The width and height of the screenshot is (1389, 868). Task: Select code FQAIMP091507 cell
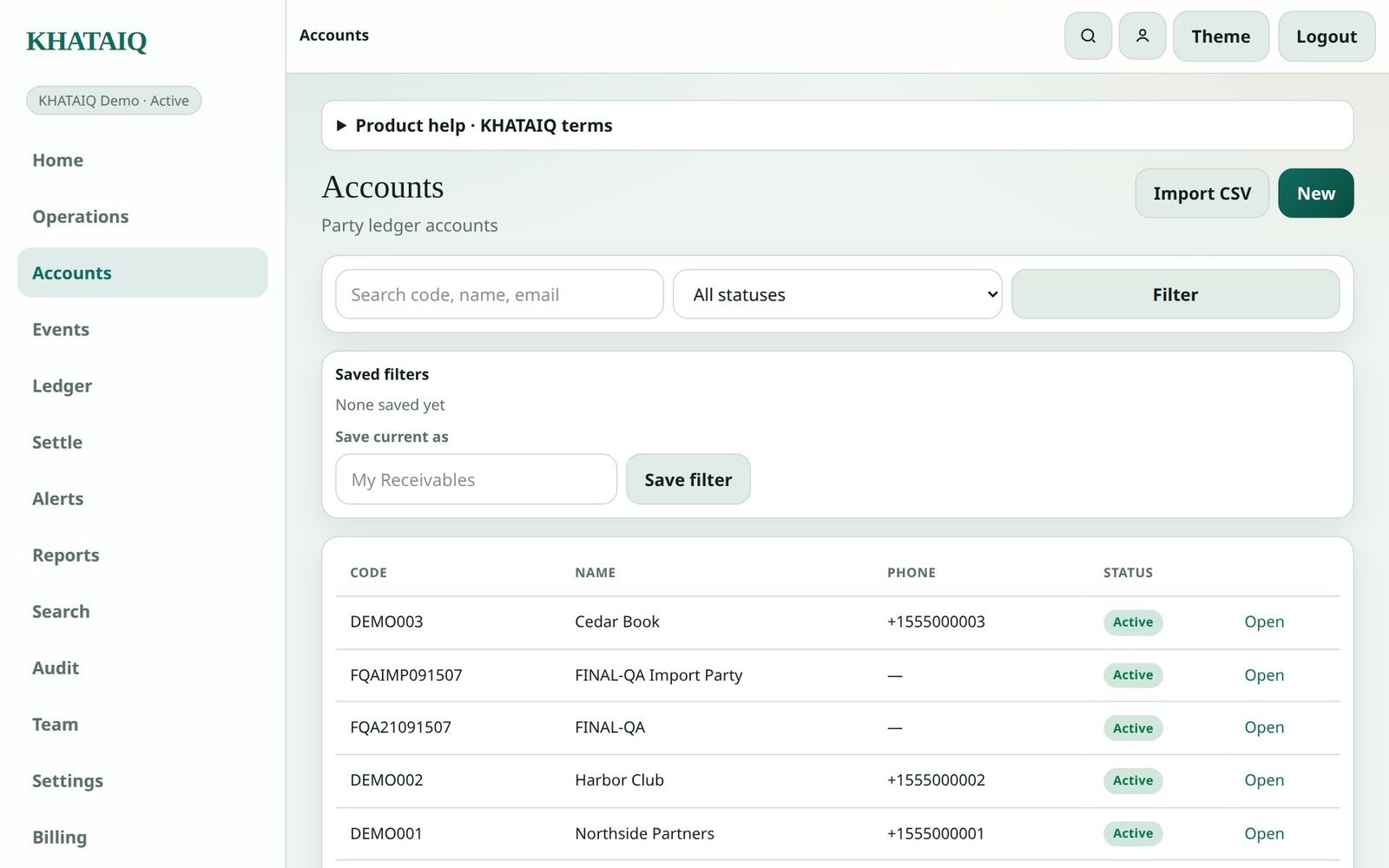coord(406,674)
